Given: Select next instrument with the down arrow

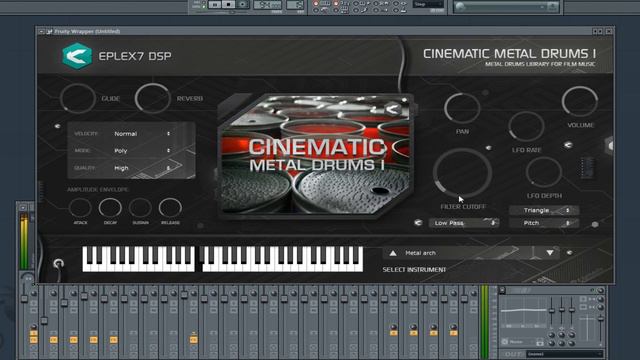Looking at the screenshot, I should [x=550, y=253].
